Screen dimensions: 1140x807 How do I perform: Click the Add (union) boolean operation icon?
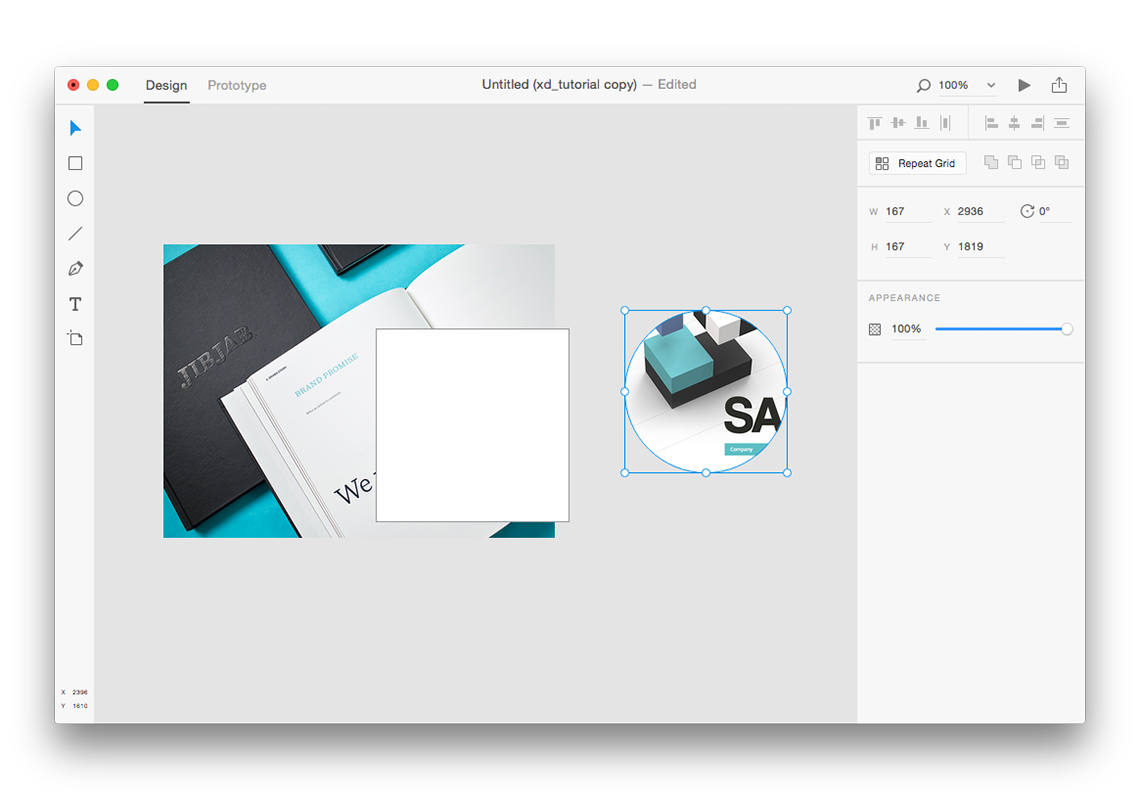(991, 162)
